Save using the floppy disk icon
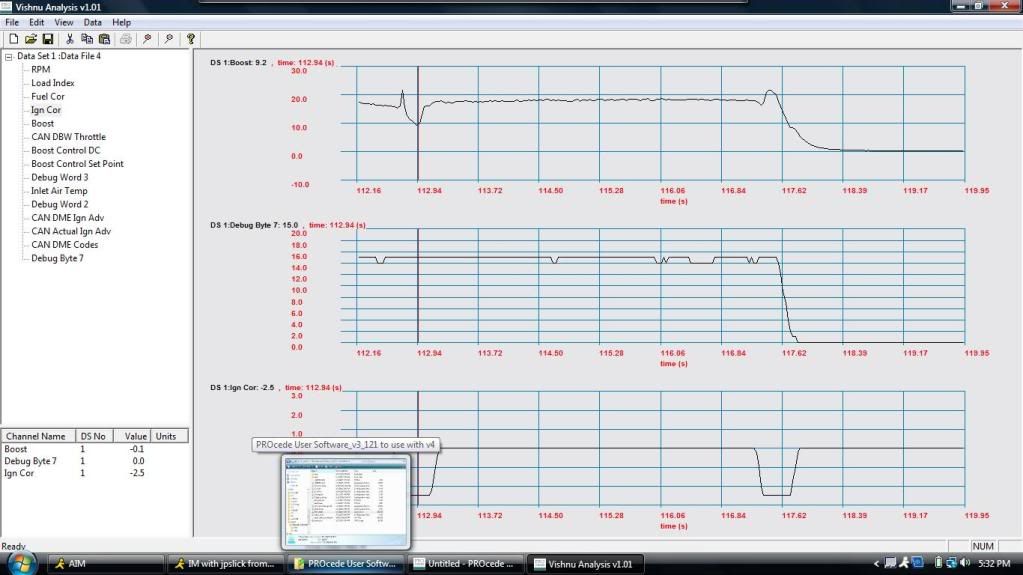Viewport: 1023px width, 575px height. (47, 39)
